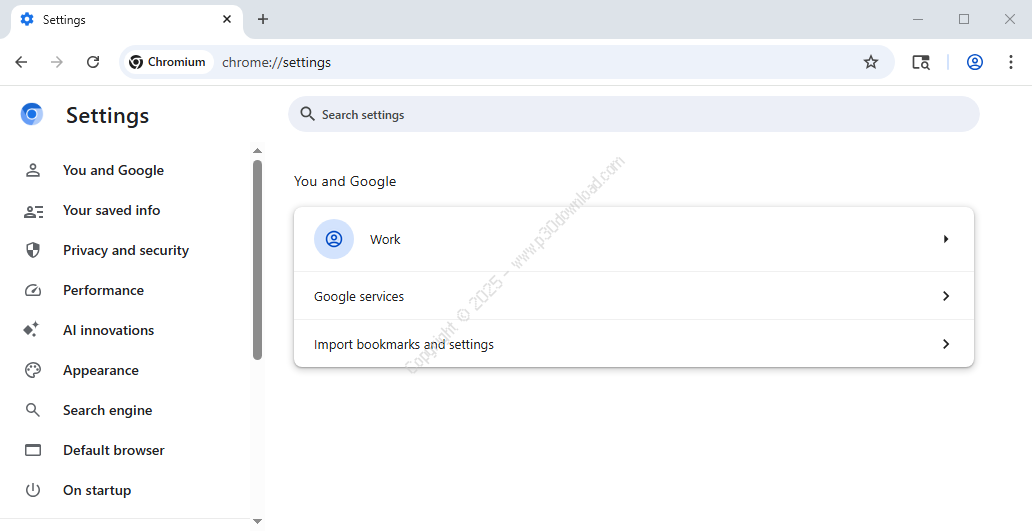This screenshot has width=1032, height=531.
Task: Click the sidebar scroll down arrow
Action: 257,521
